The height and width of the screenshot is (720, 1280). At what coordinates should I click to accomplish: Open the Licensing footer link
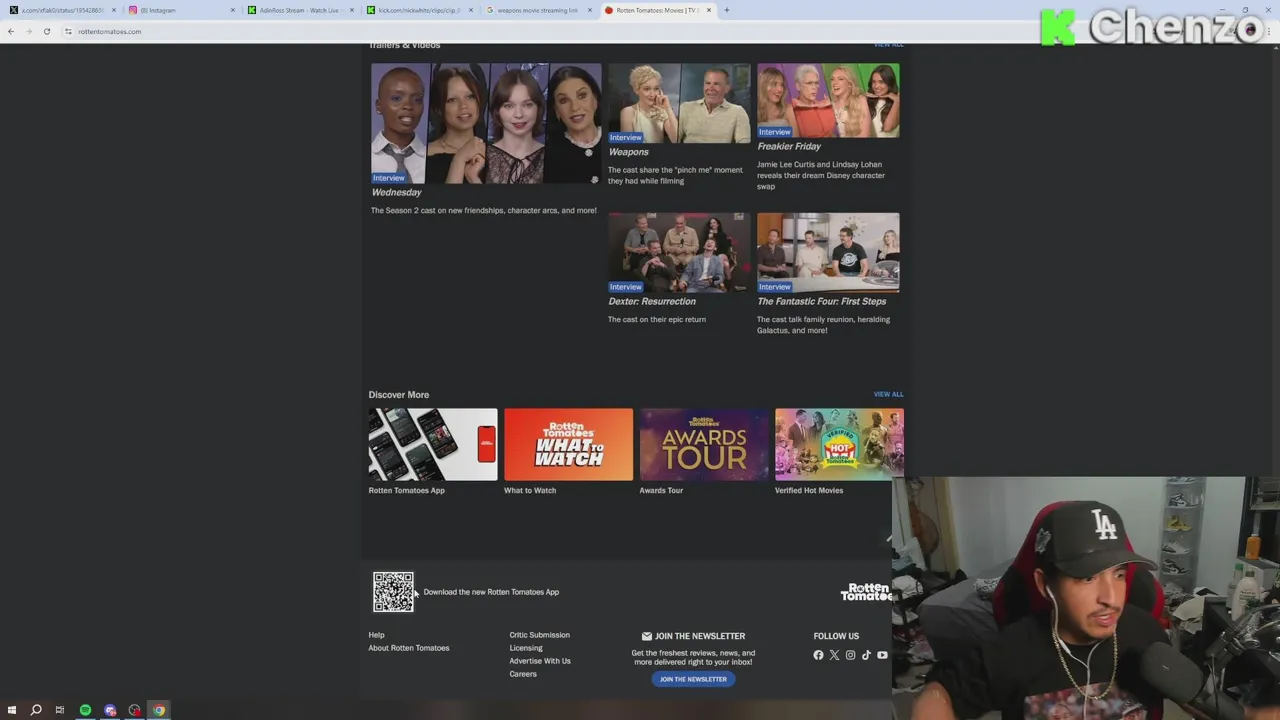pyautogui.click(x=526, y=648)
